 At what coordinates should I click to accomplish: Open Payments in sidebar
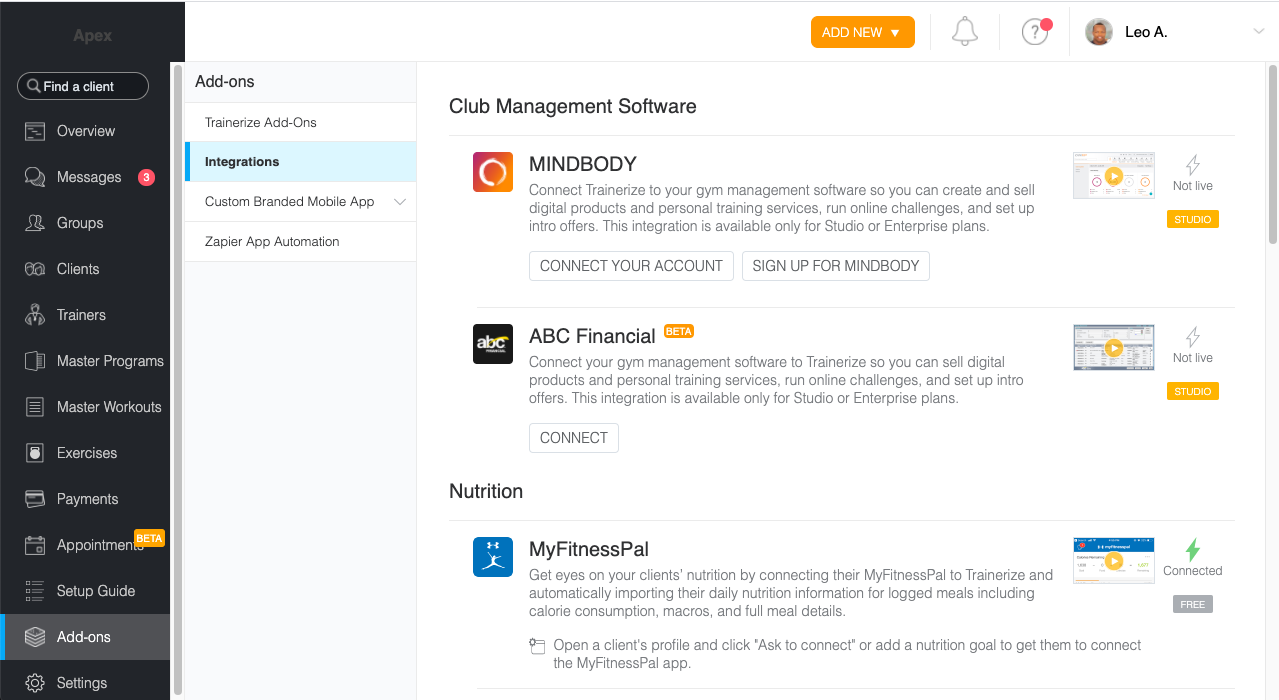tap(86, 499)
